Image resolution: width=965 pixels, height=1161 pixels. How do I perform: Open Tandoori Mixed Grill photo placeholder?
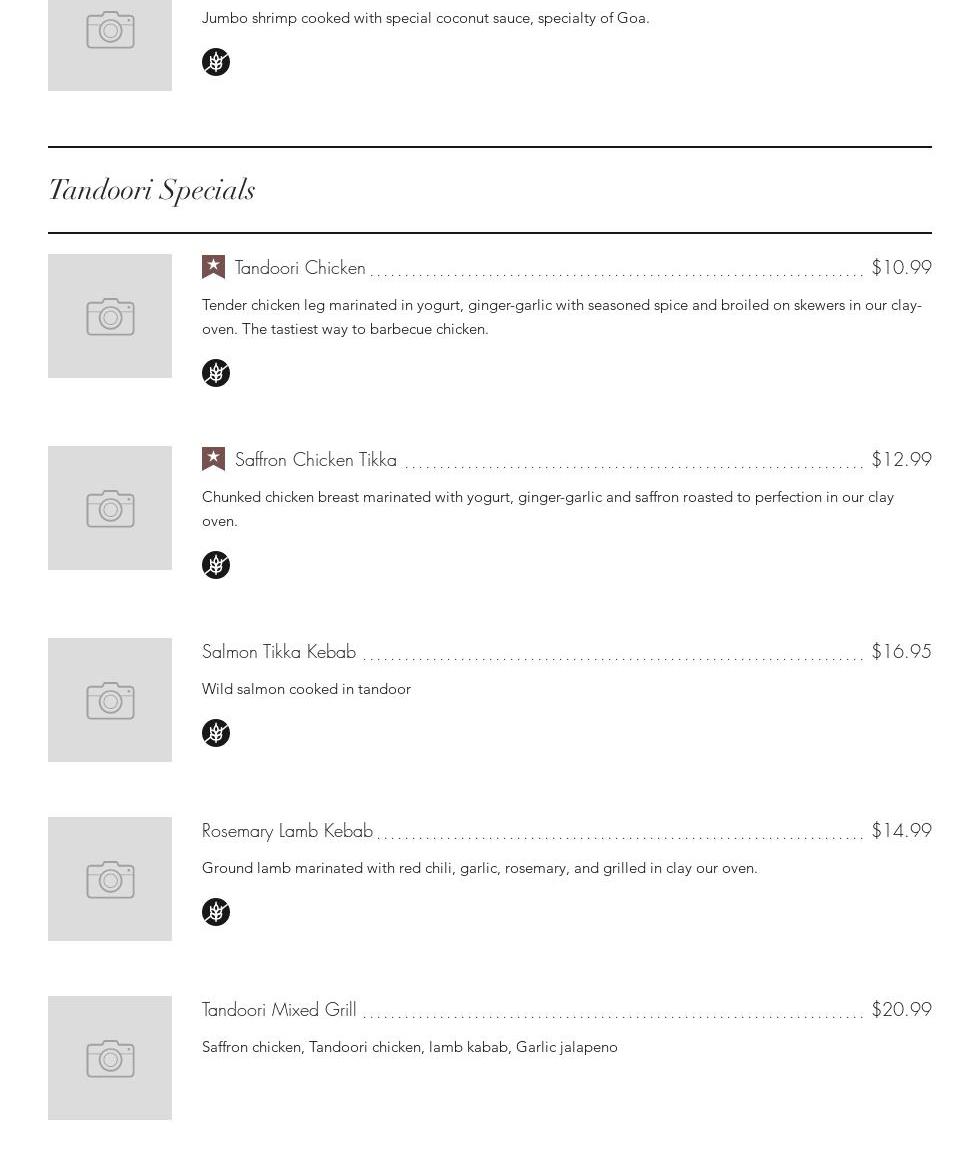110,1058
